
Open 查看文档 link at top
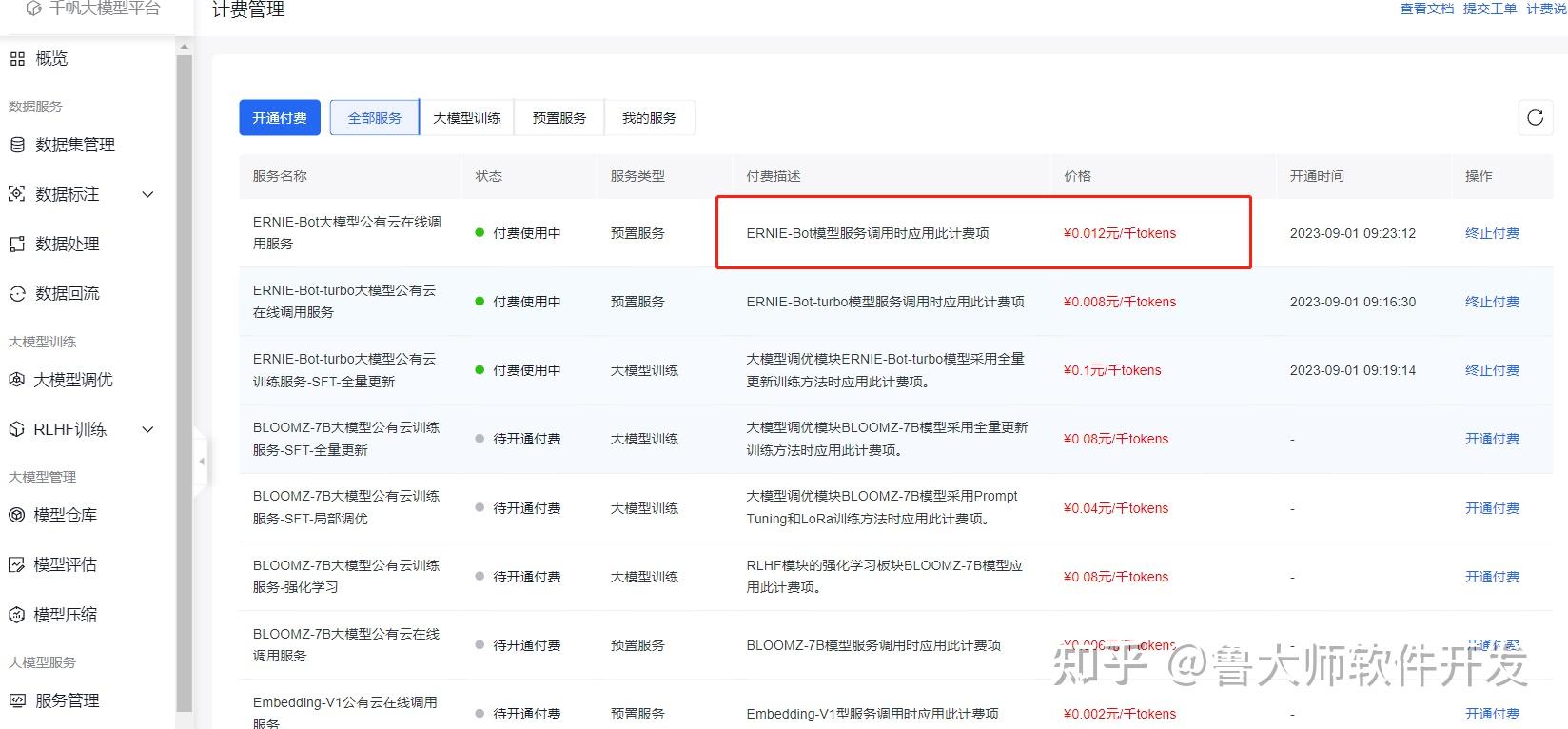point(1426,9)
